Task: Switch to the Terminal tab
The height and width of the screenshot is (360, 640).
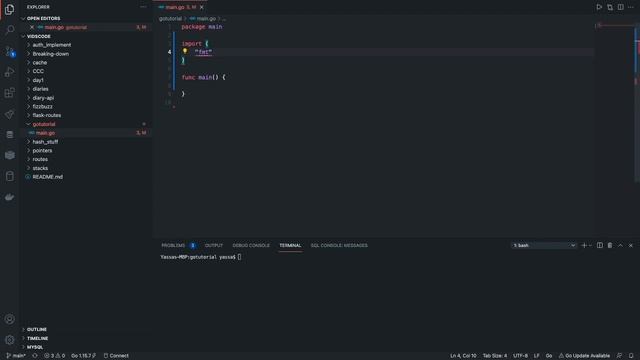Action: pyautogui.click(x=290, y=245)
